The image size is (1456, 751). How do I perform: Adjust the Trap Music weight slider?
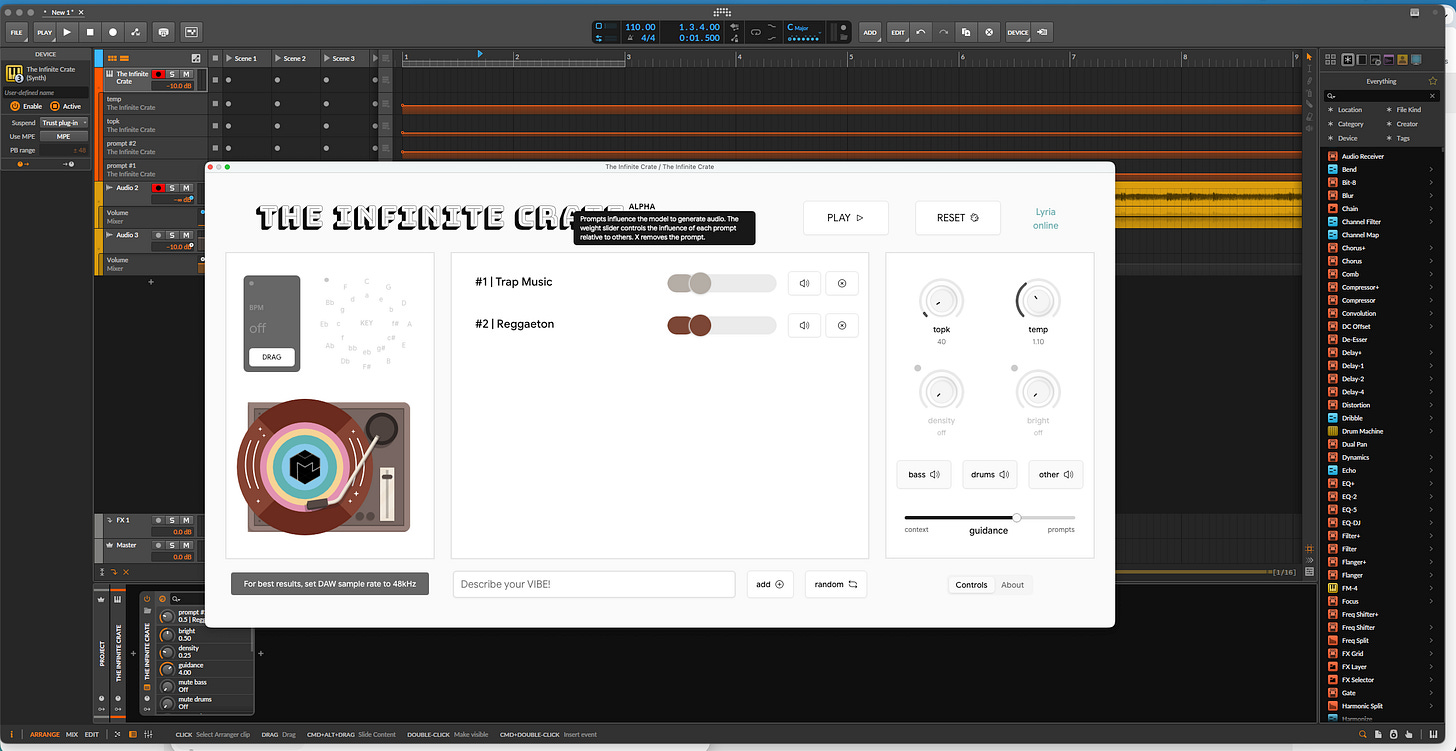(722, 283)
